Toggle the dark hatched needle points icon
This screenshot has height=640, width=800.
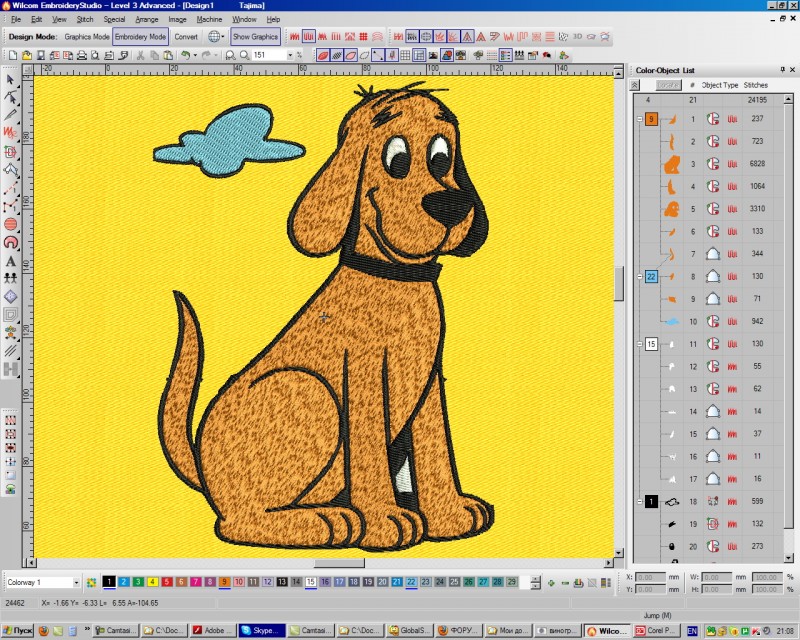(x=337, y=55)
